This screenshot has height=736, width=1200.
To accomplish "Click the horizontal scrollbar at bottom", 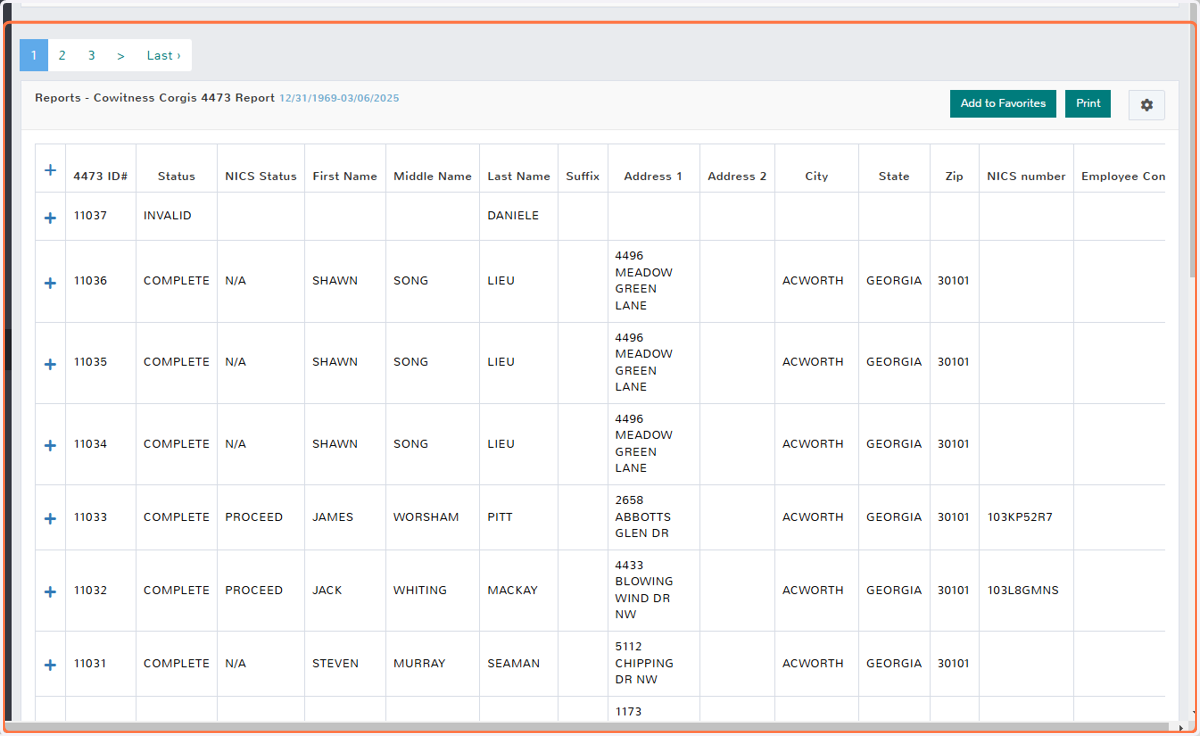I will [x=590, y=727].
